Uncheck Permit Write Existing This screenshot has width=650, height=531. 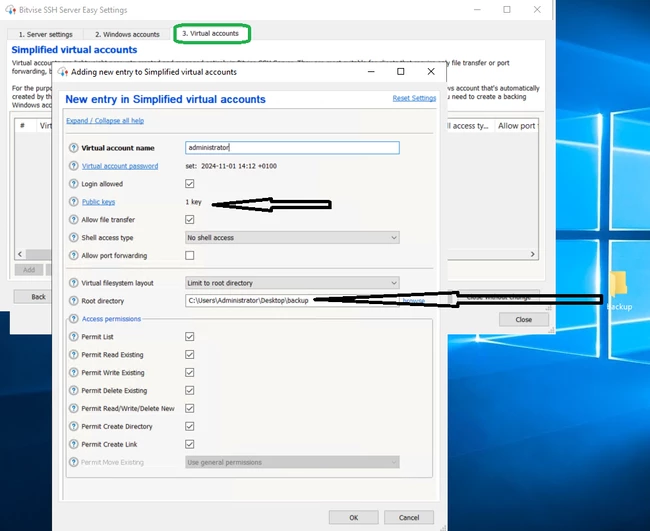tap(189, 372)
